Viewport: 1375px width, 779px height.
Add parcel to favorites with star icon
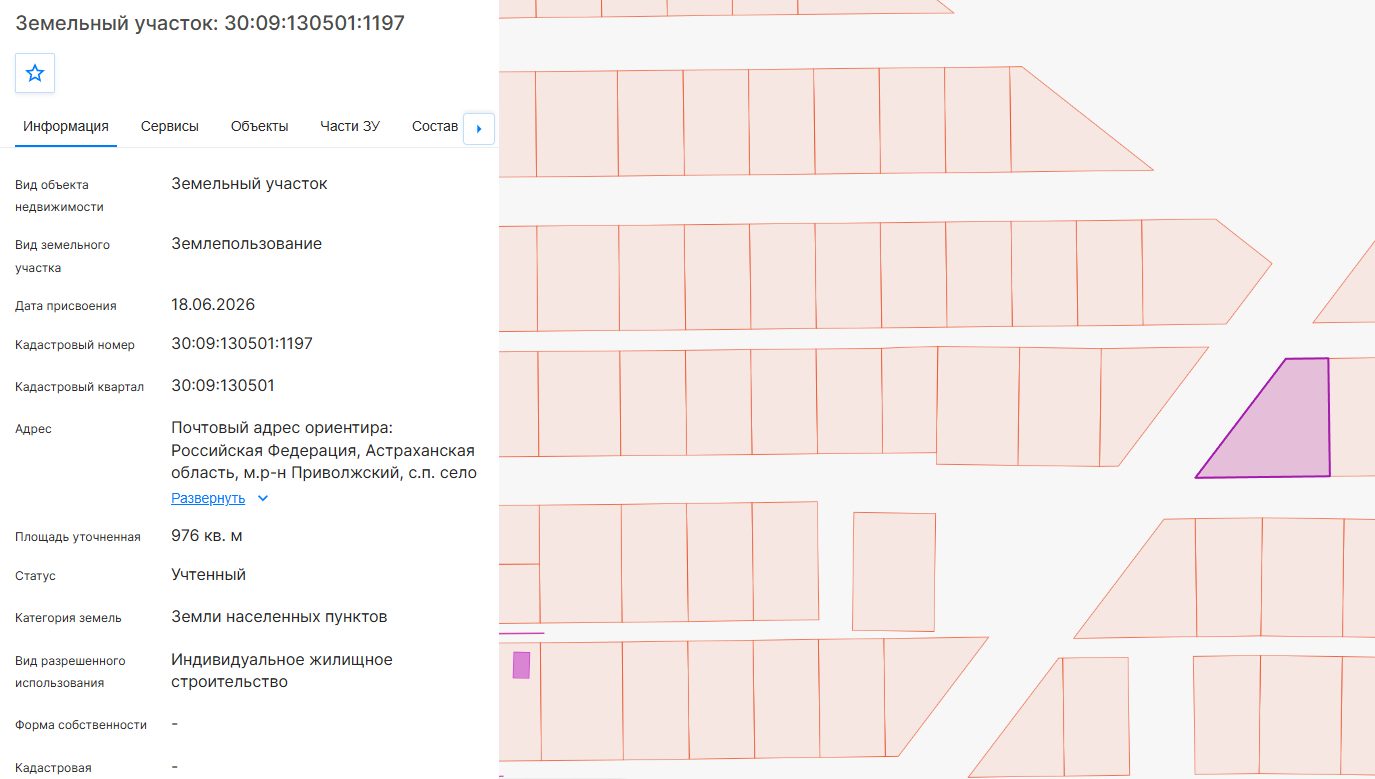click(35, 73)
